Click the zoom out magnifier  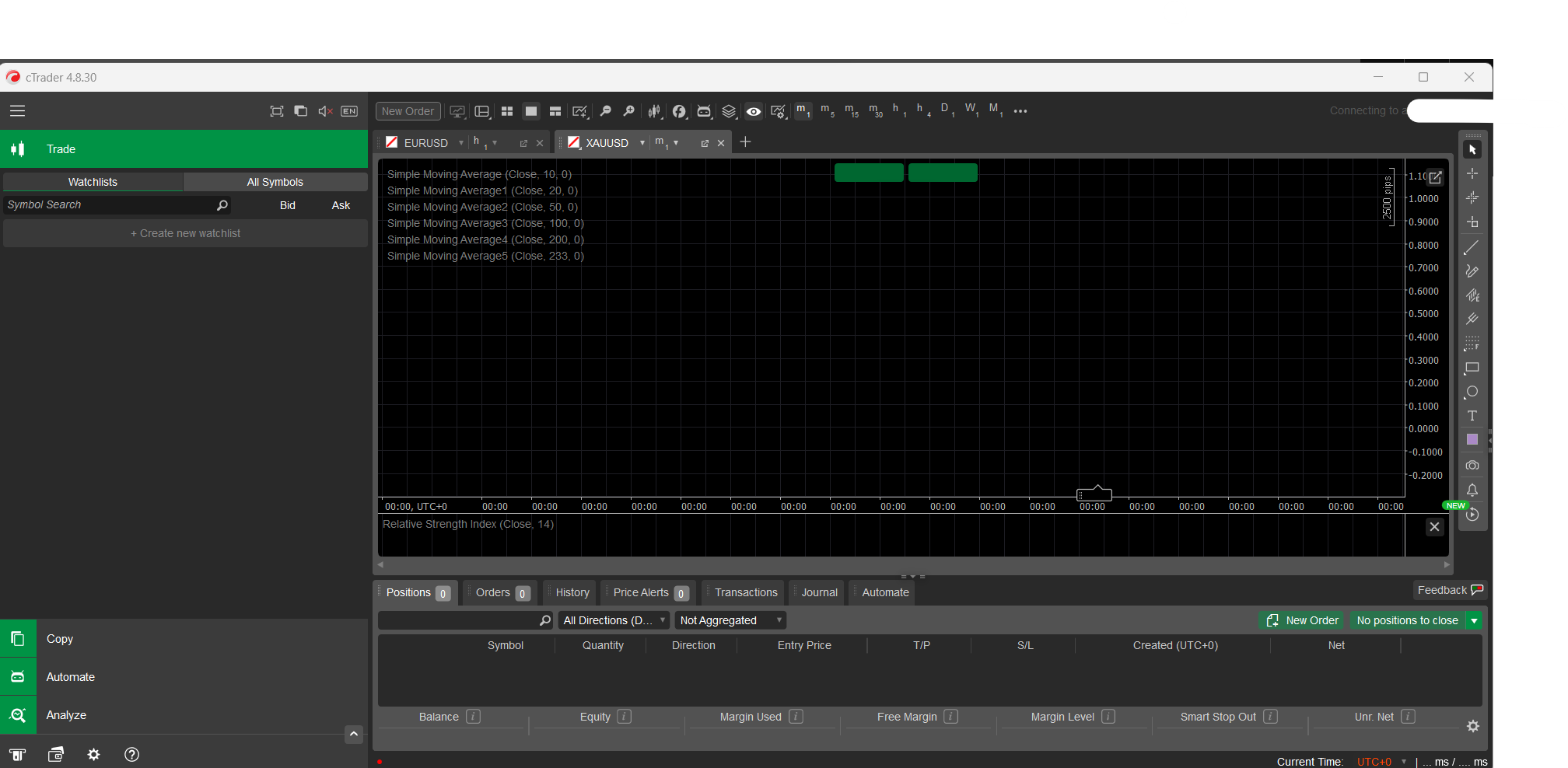point(605,111)
